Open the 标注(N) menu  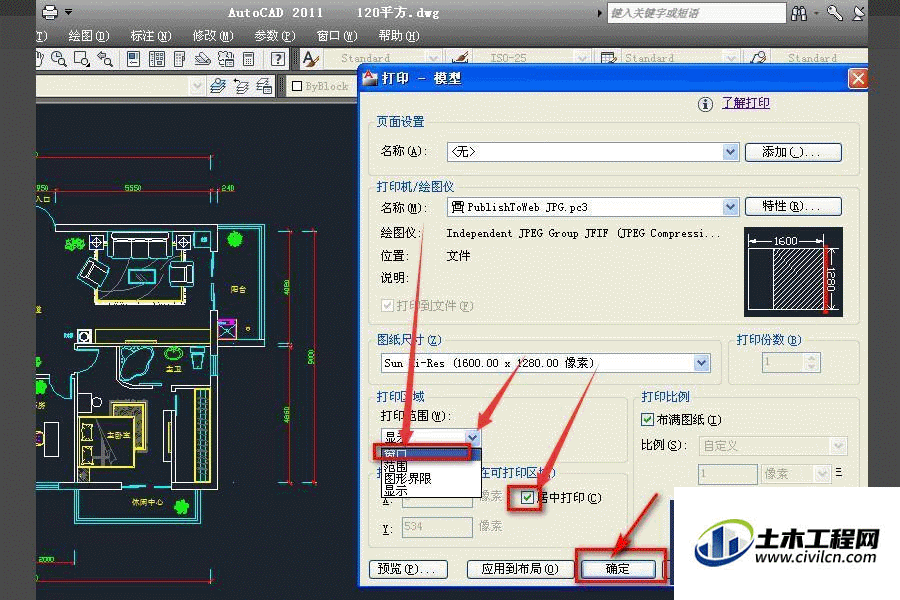[x=150, y=36]
